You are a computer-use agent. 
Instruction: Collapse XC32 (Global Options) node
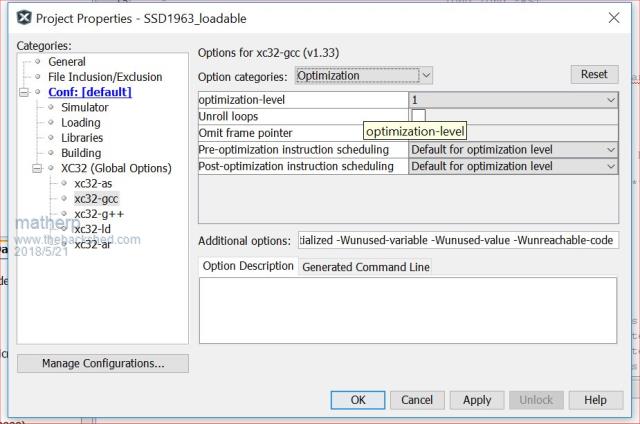pyautogui.click(x=37, y=168)
